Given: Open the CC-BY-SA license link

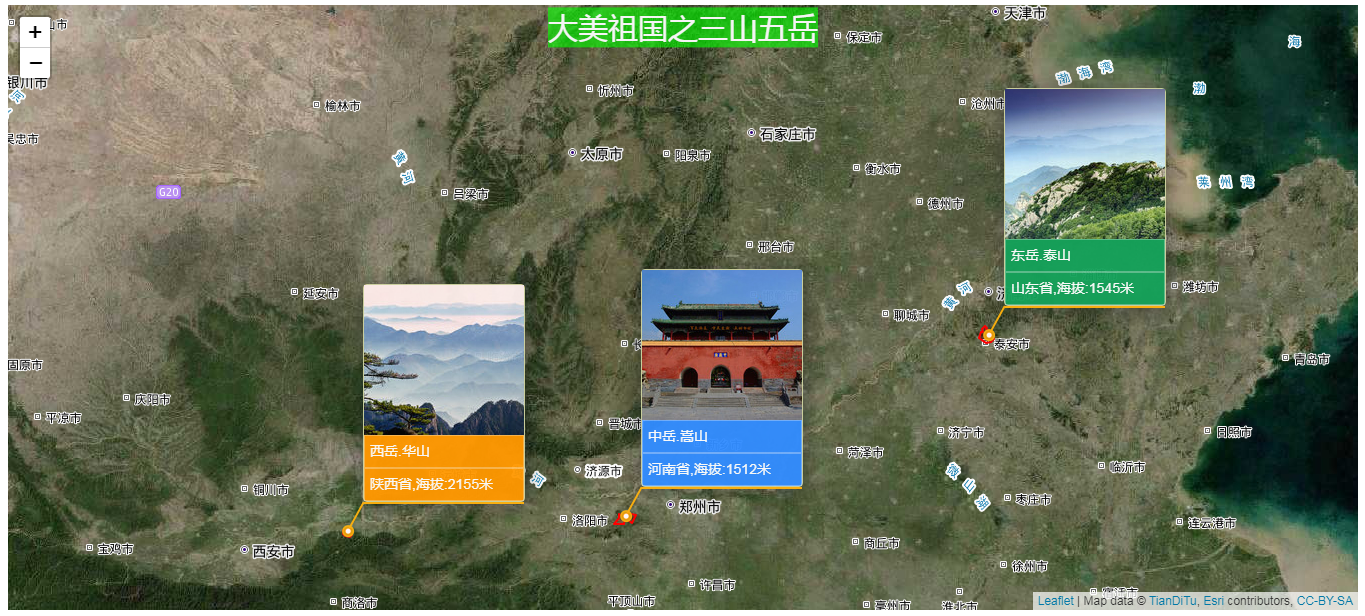Looking at the screenshot, I should 1325,601.
